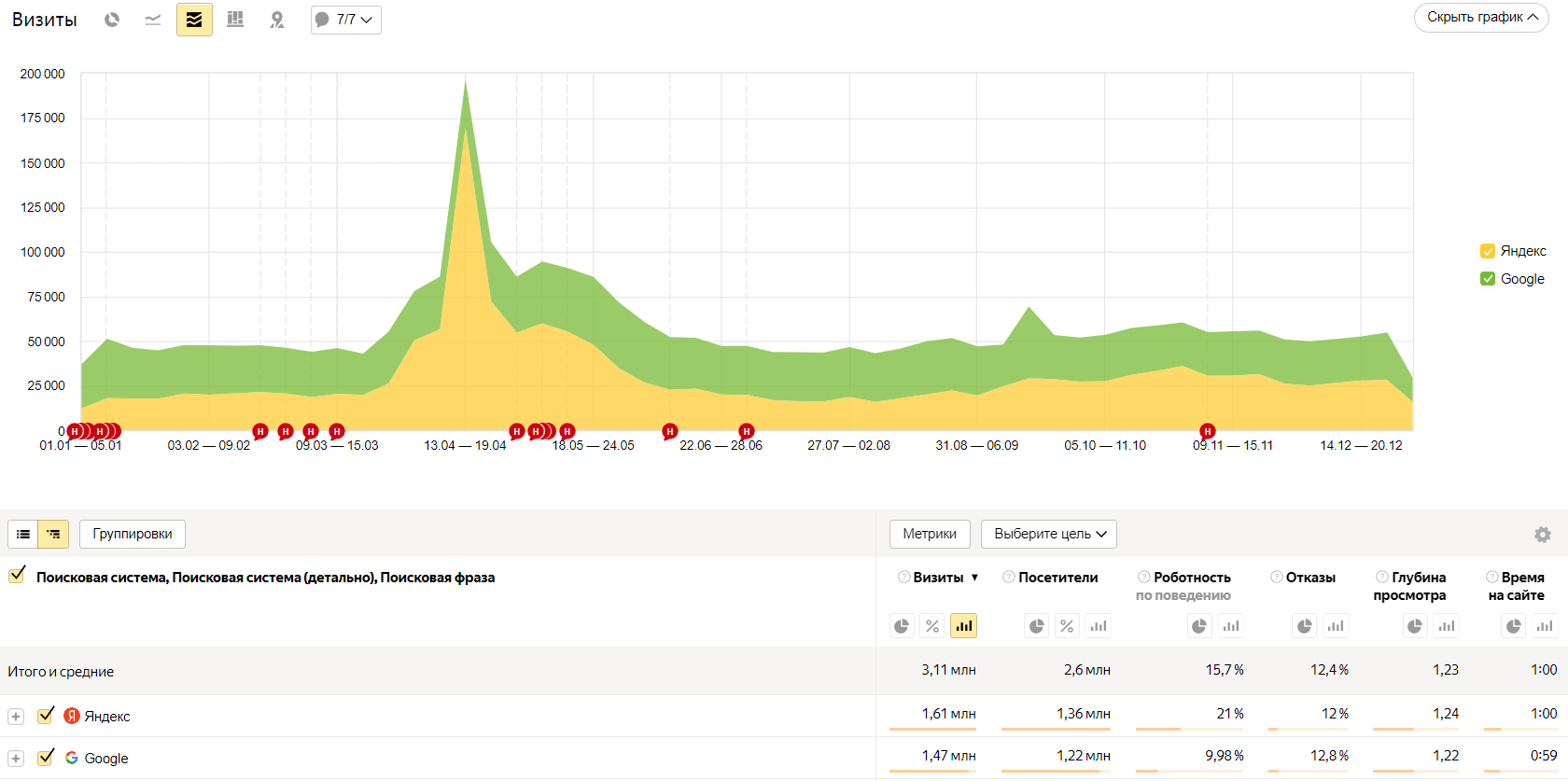Click the 2,6 млн total visitors value
Screen dimensions: 1568x781
point(1087,670)
